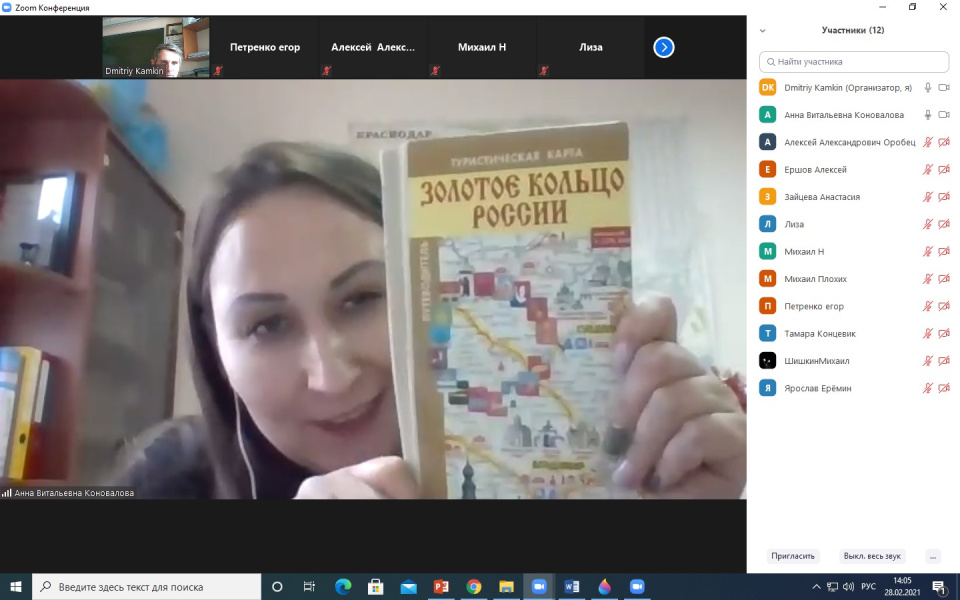Search participants in the Найти участника field

[x=854, y=62]
